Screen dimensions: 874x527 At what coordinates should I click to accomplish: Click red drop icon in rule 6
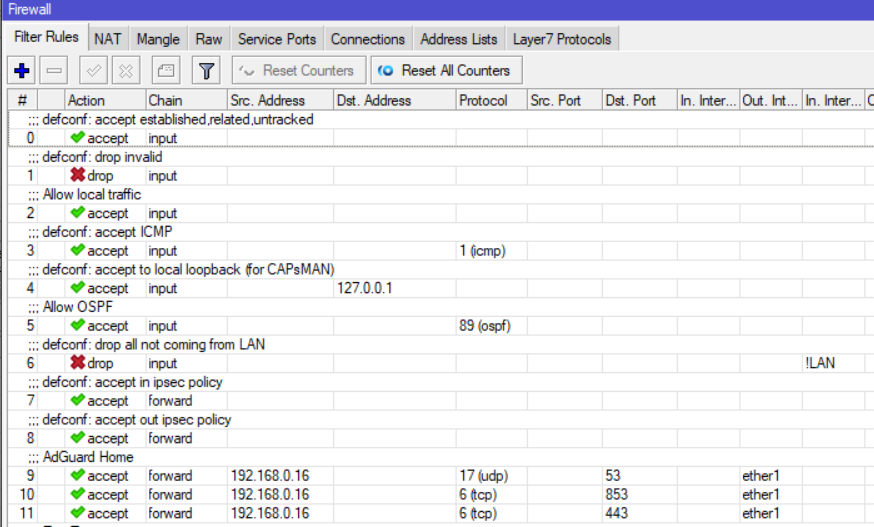[77, 362]
